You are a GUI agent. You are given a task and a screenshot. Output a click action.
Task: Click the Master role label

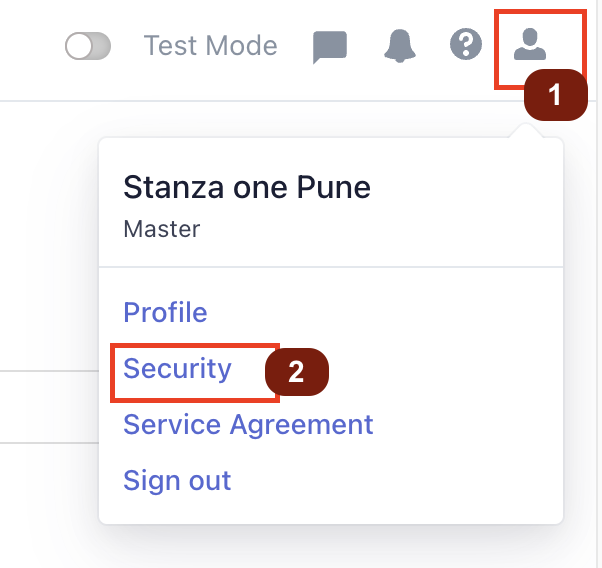click(x=162, y=229)
